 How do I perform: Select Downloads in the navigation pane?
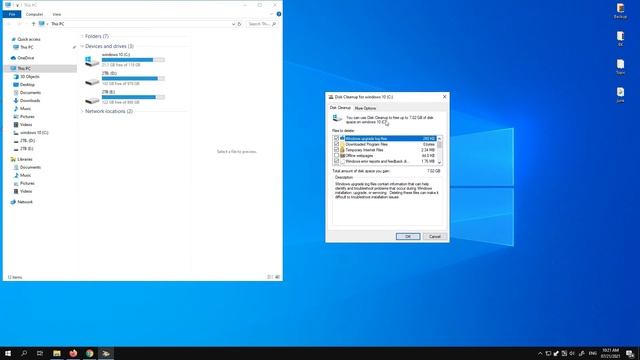[x=30, y=100]
